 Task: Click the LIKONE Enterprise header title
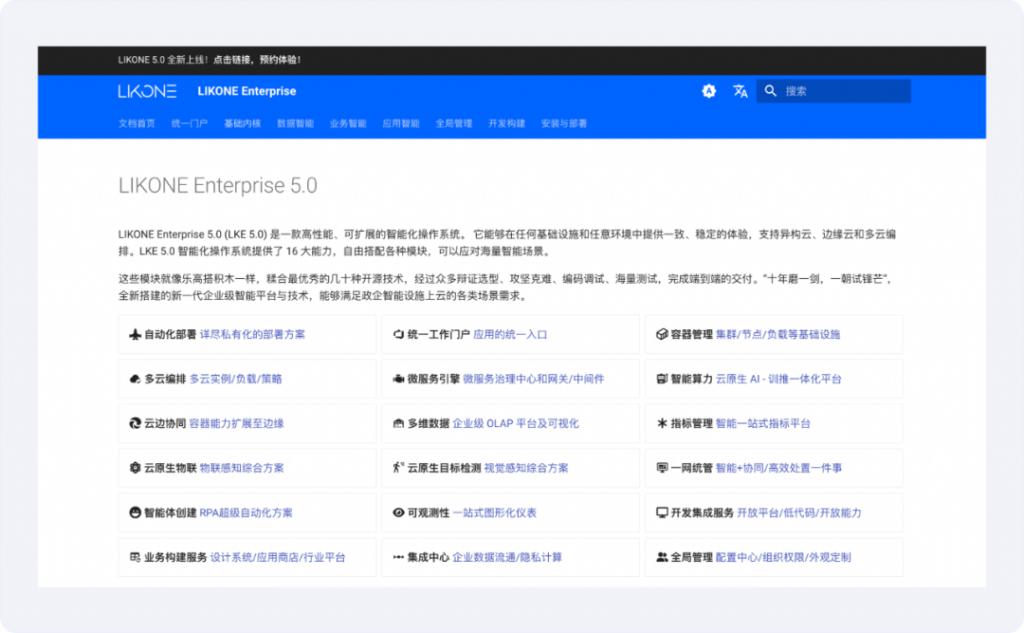(x=247, y=91)
